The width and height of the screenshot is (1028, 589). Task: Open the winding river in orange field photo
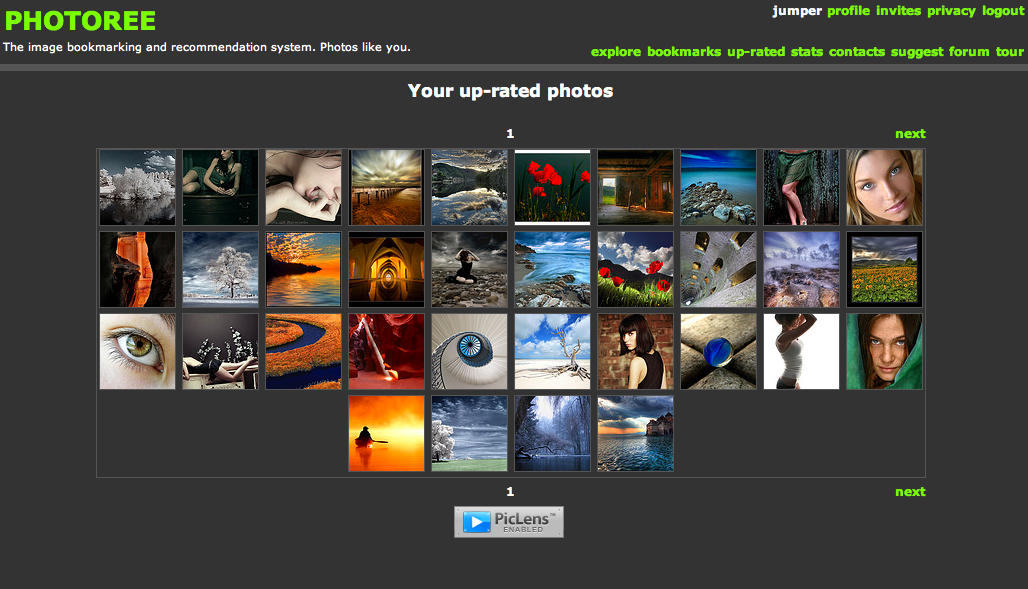tap(304, 352)
